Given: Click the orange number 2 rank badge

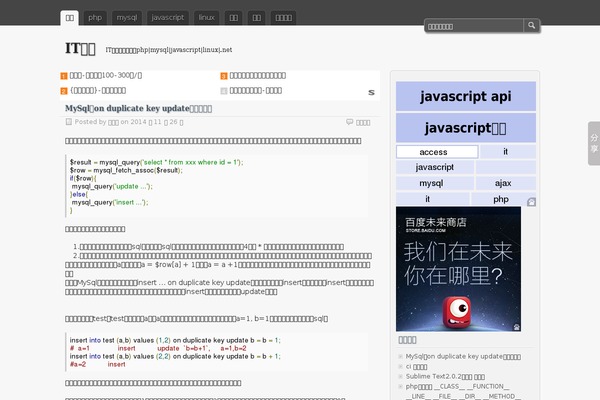Looking at the screenshot, I should tap(64, 91).
